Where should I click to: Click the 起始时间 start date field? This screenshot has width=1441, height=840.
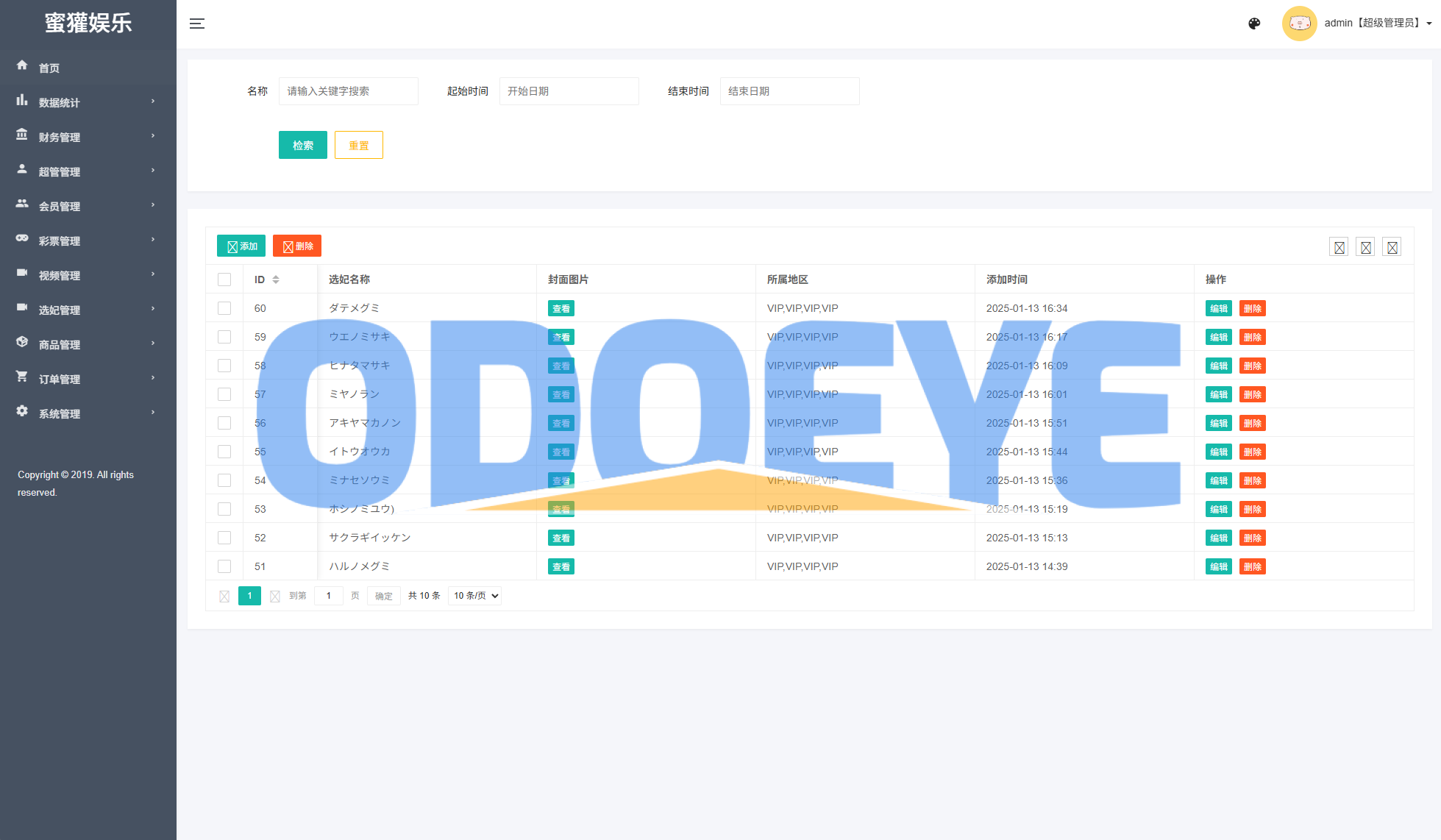(x=569, y=91)
